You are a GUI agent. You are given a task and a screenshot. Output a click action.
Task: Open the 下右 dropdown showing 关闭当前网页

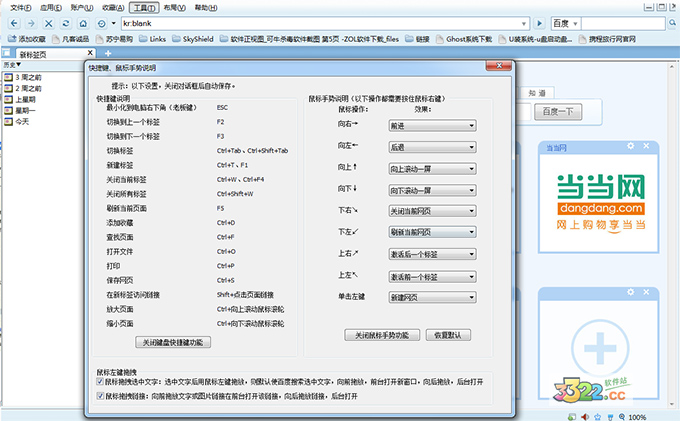[x=430, y=211]
